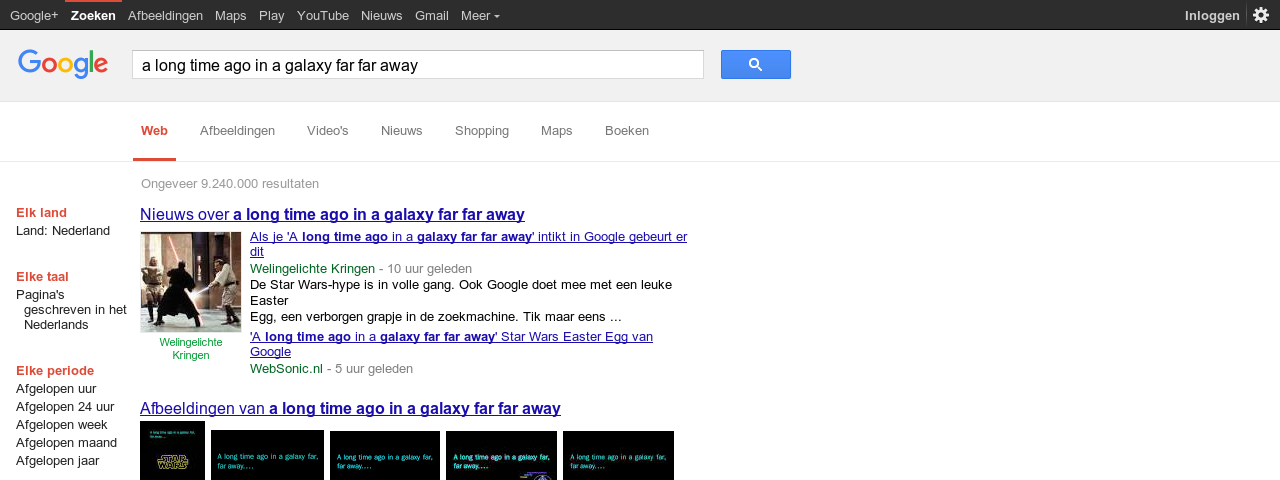Click the 'Ongeveer 9.240.000 resultaten' text
1280x480 pixels.
coord(230,184)
